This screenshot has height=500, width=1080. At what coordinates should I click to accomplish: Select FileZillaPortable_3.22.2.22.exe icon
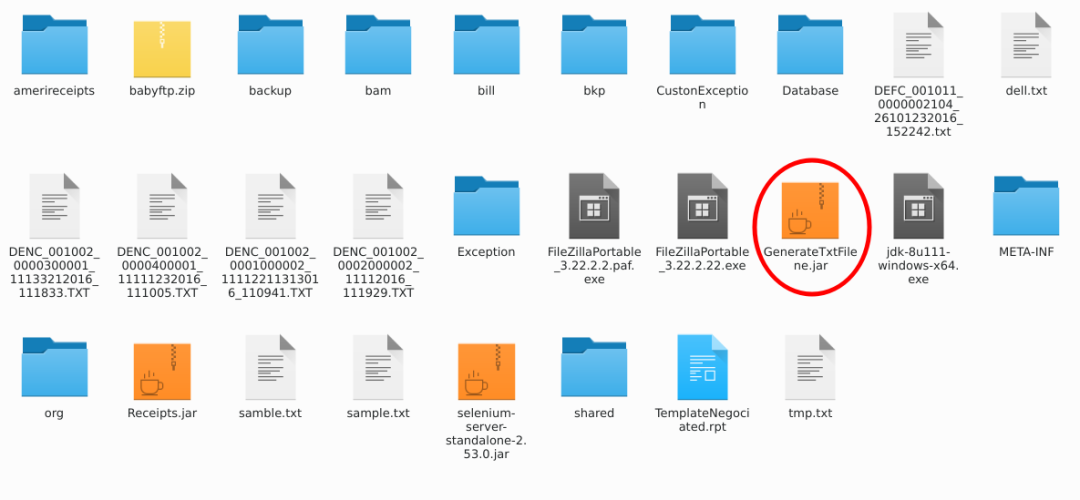click(702, 206)
